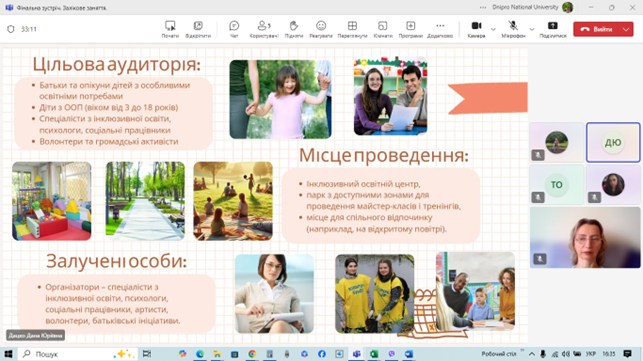Open title bar ellipsis menu
This screenshot has width=643, height=361.
coord(483,7)
